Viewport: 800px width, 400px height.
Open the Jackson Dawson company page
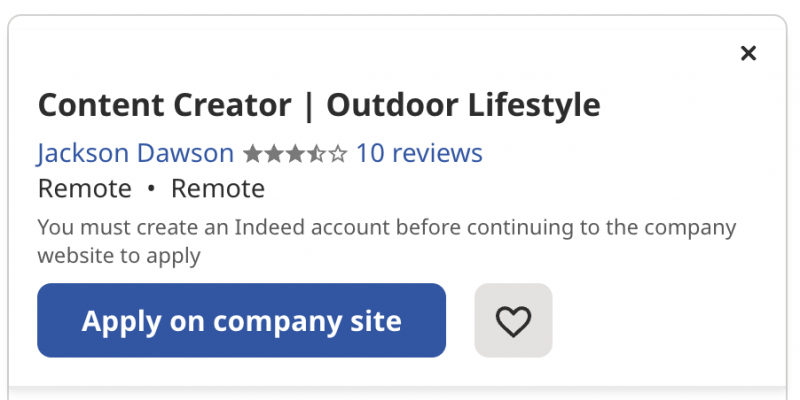(135, 153)
